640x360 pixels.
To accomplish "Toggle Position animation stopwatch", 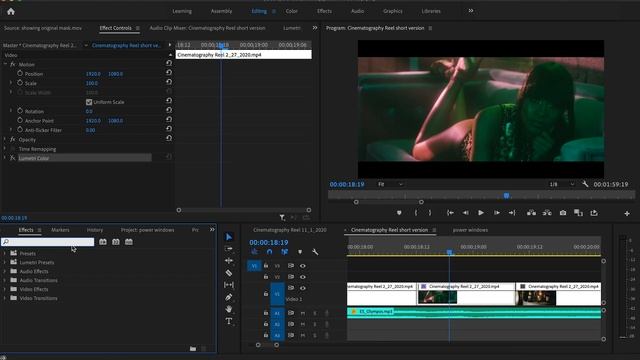I will coord(20,73).
